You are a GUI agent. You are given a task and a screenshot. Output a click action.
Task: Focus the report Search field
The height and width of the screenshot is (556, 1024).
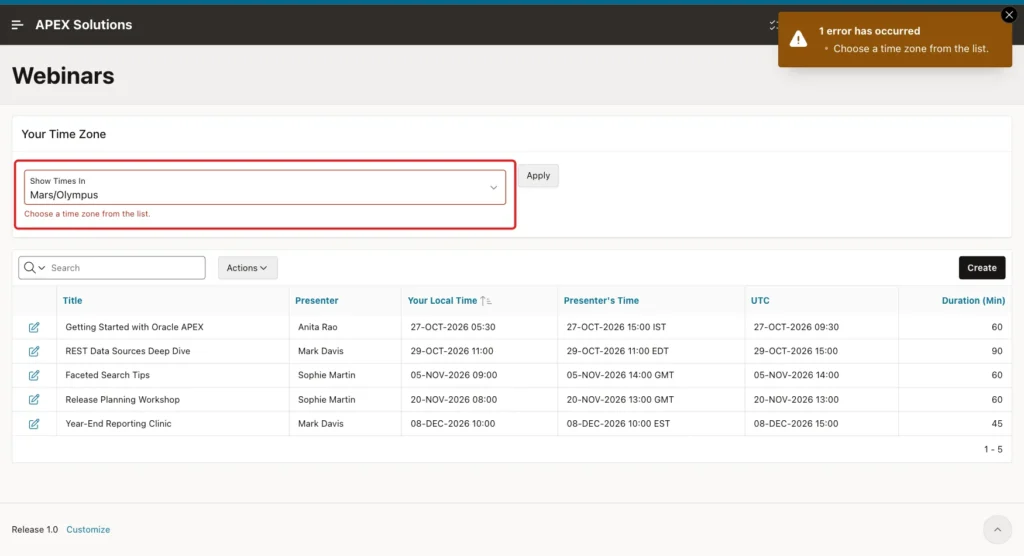[x=127, y=268]
